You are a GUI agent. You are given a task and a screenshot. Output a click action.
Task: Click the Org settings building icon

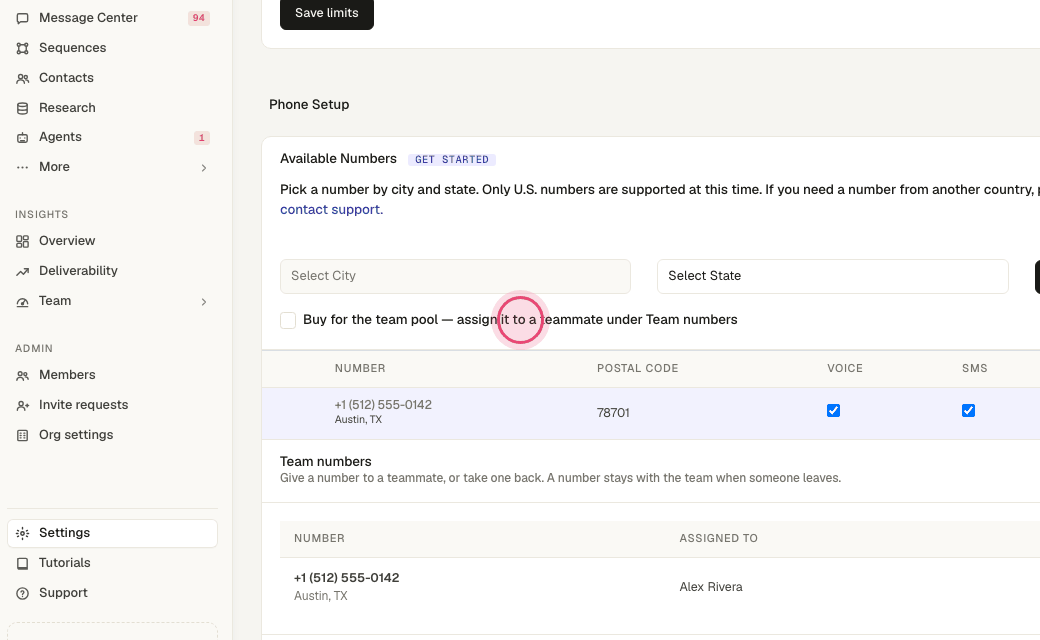point(23,436)
